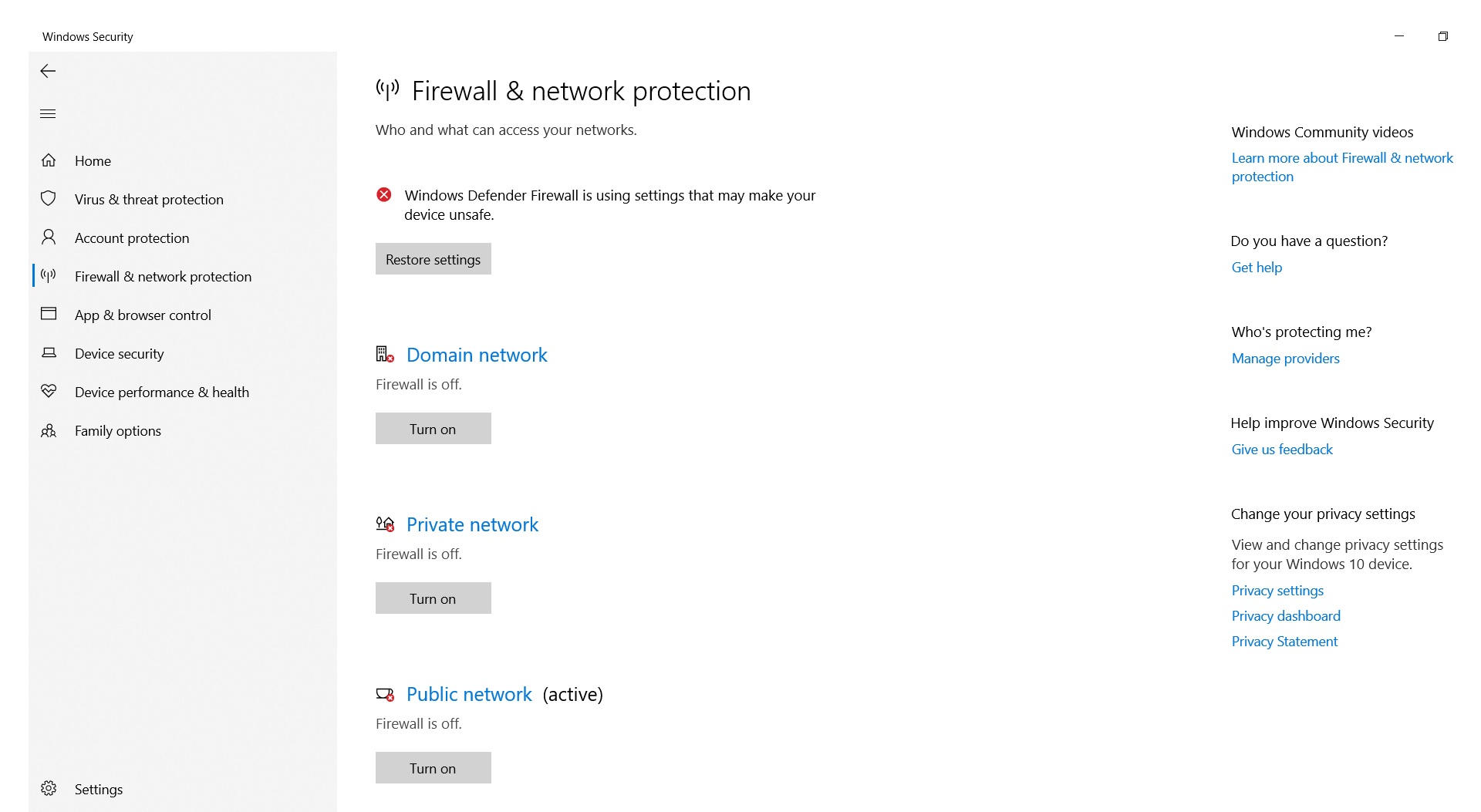Click the Account protection person icon

click(49, 238)
